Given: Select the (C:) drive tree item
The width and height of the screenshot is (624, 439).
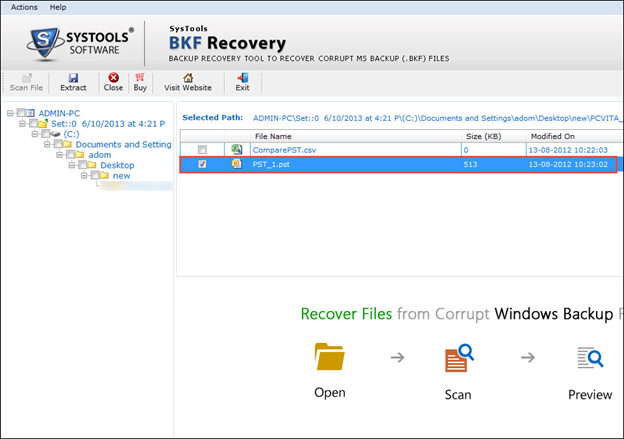Looking at the screenshot, I should click(71, 134).
